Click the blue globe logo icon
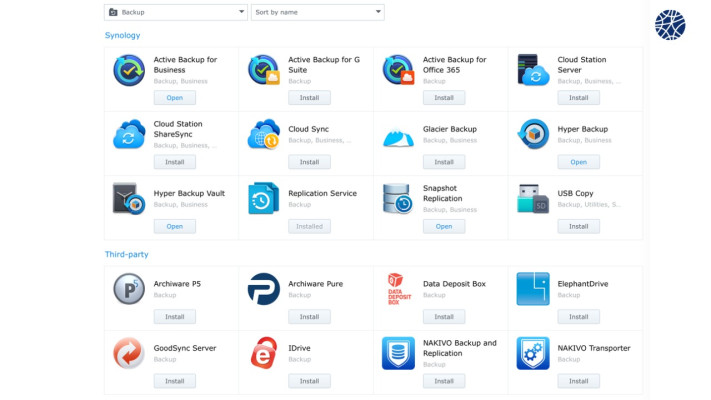The width and height of the screenshot is (711, 400). click(x=670, y=25)
